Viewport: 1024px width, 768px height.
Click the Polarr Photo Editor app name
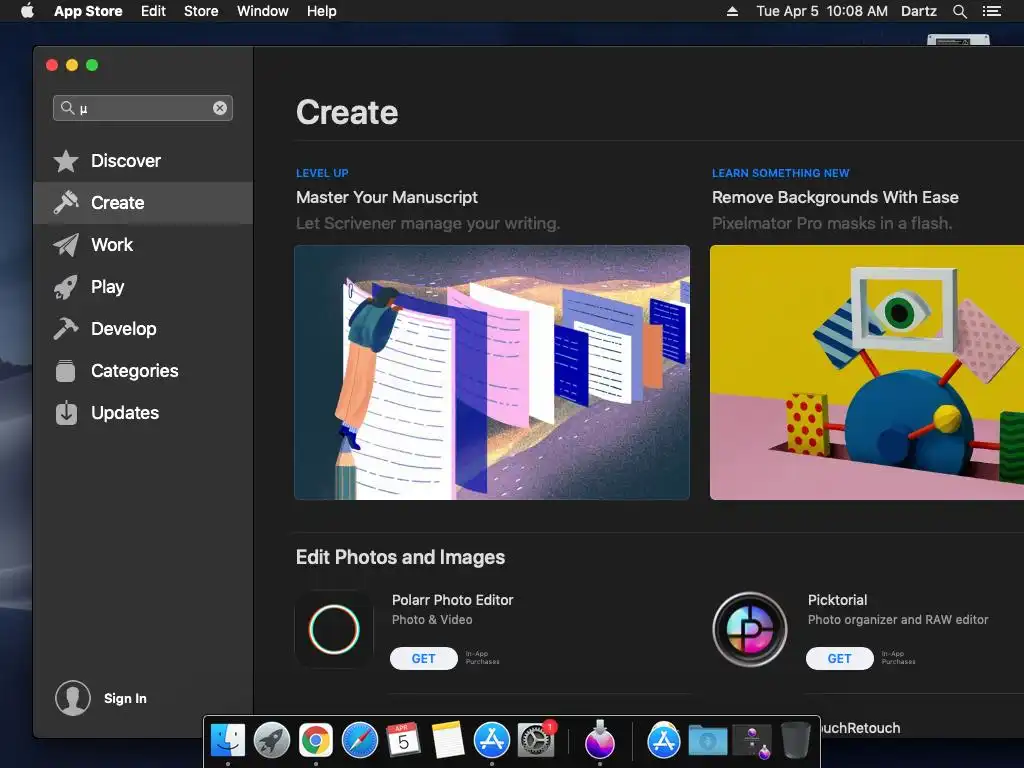click(x=453, y=600)
